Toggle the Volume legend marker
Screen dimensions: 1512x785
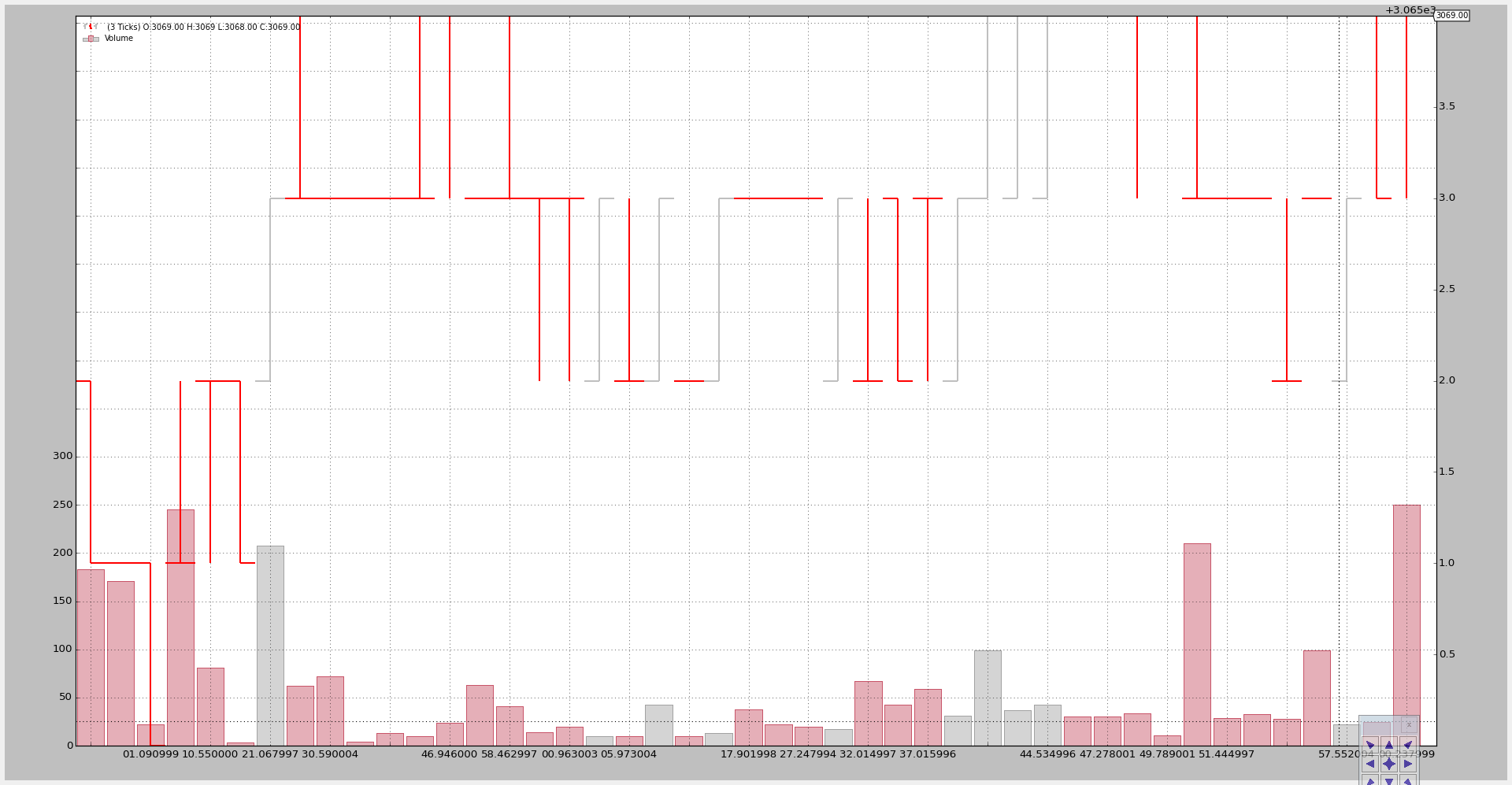pos(91,39)
